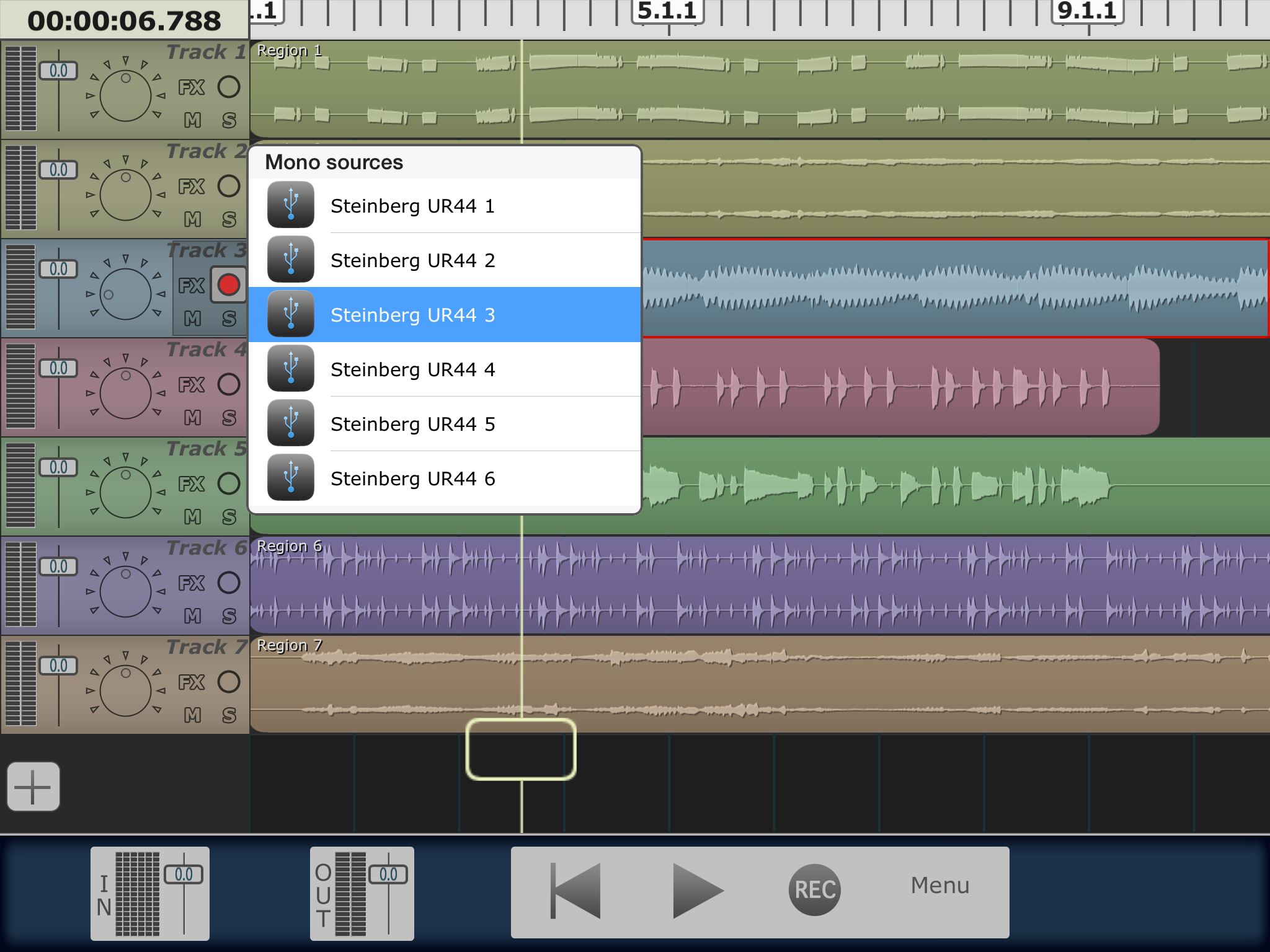Click the input level fader

tap(184, 875)
